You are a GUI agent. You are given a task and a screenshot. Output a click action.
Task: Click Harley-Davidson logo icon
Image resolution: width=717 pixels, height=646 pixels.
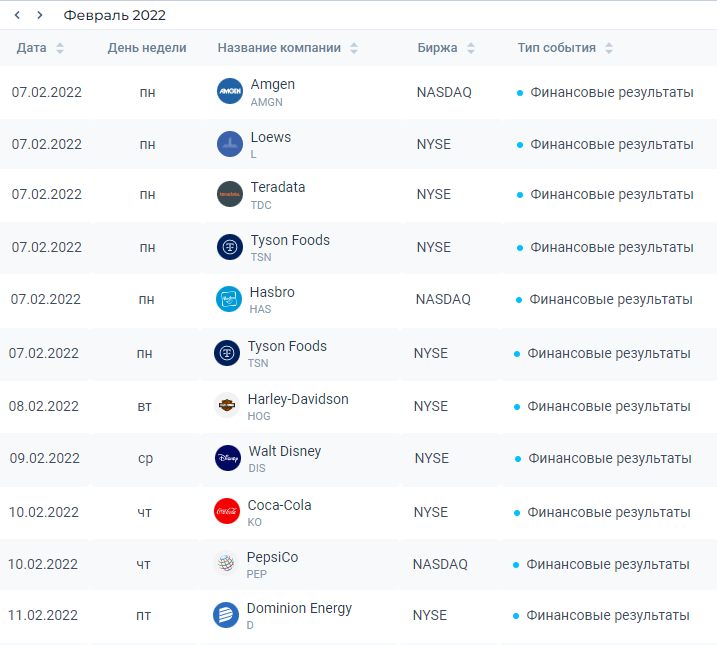(227, 405)
